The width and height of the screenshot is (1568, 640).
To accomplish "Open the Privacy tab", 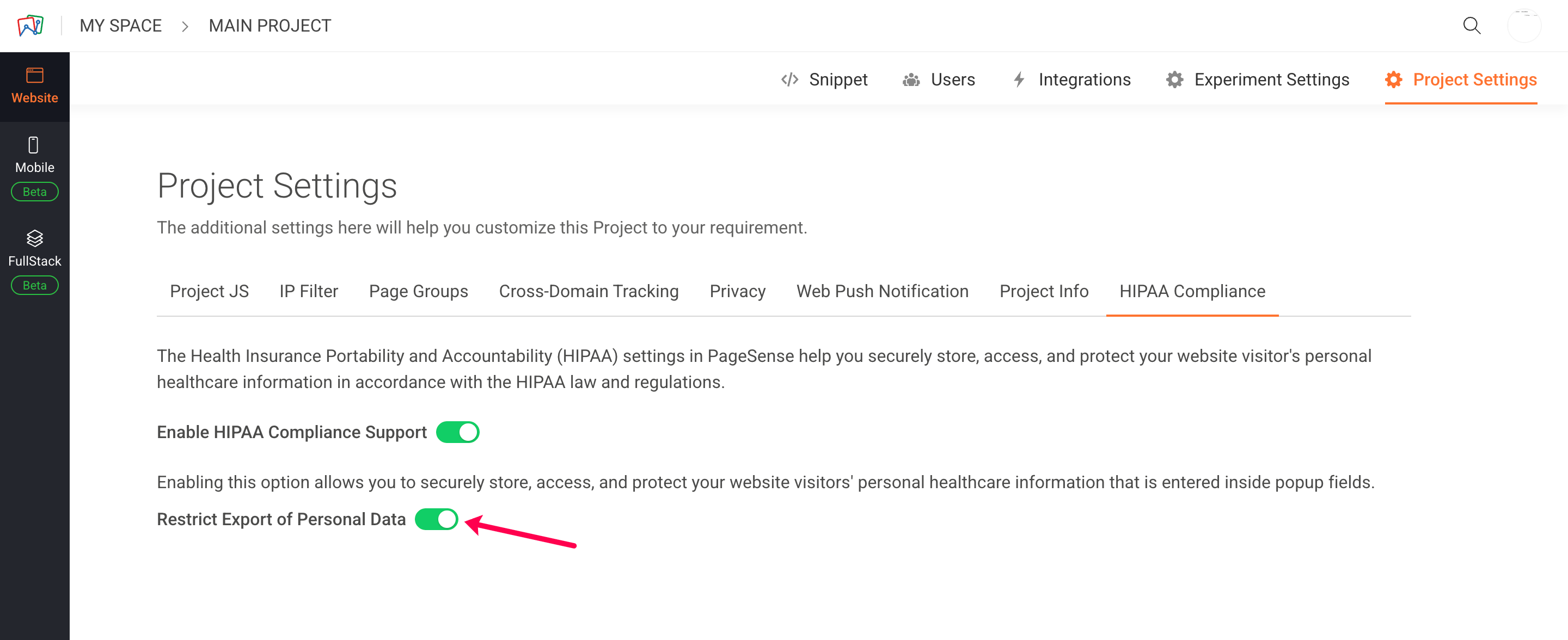I will (x=737, y=291).
